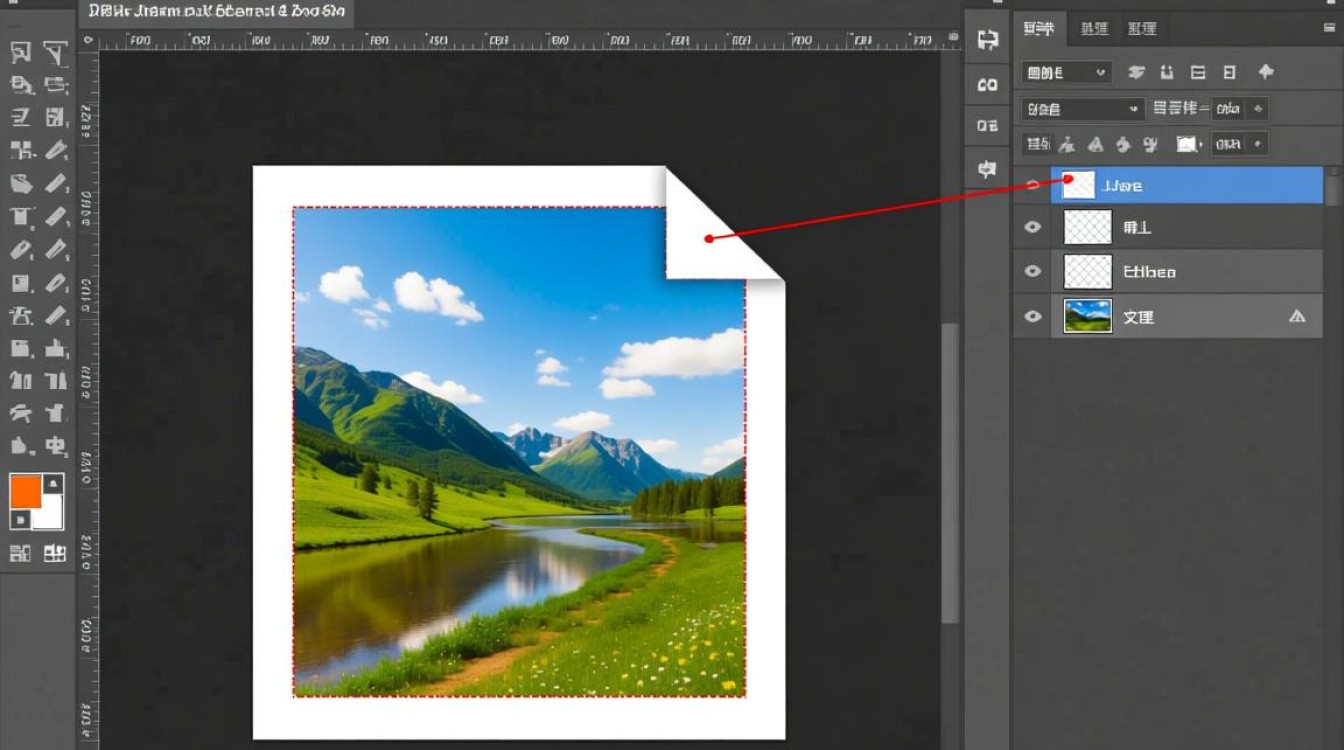Click the warning triangle on the landscape layer
1344x750 pixels.
(1297, 316)
